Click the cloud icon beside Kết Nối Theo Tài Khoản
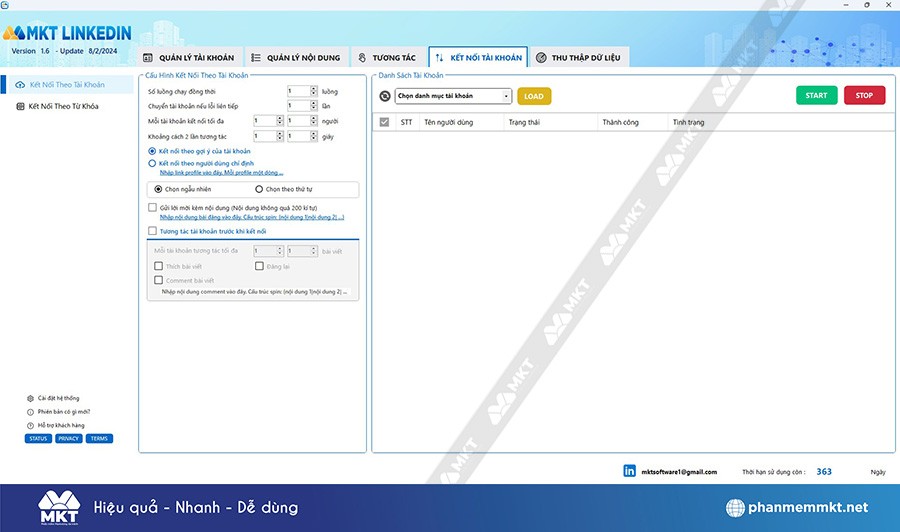This screenshot has height=532, width=900. (x=20, y=85)
